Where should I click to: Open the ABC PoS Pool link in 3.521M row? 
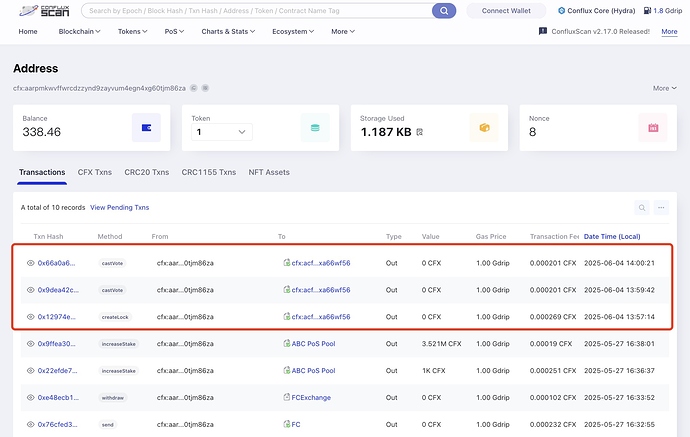[313, 343]
